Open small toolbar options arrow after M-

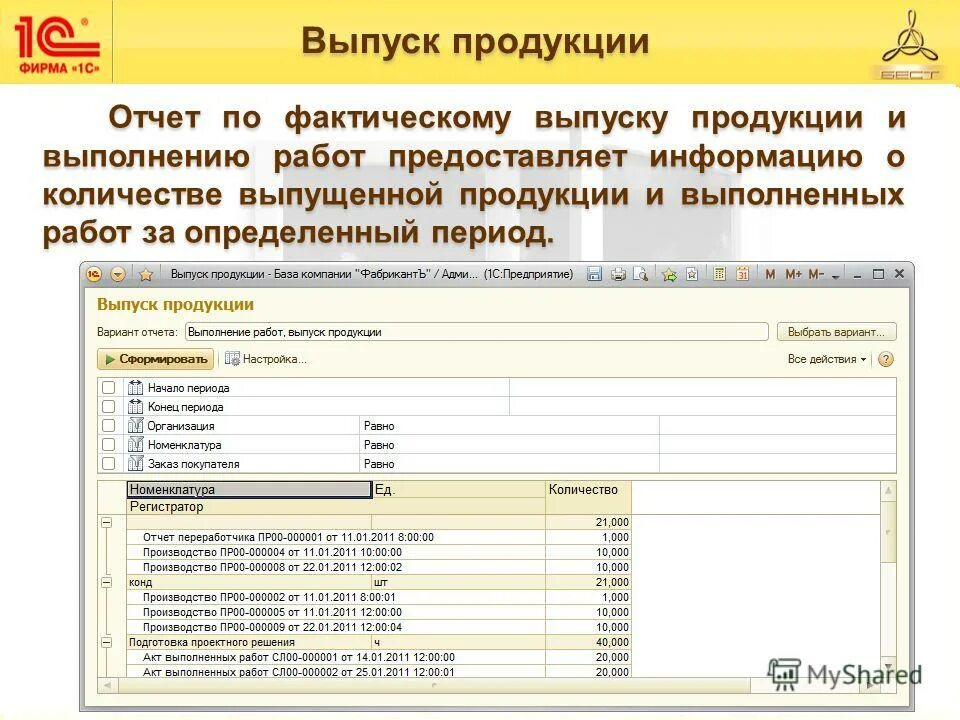click(x=836, y=276)
